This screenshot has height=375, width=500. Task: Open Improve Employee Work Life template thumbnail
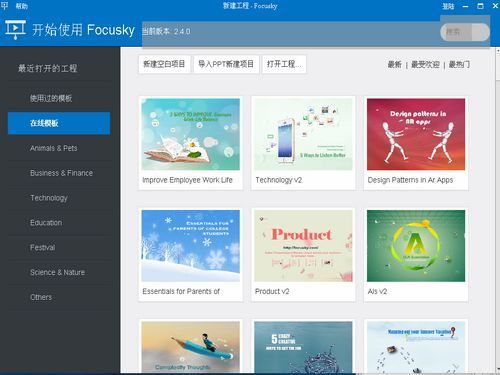(x=191, y=134)
